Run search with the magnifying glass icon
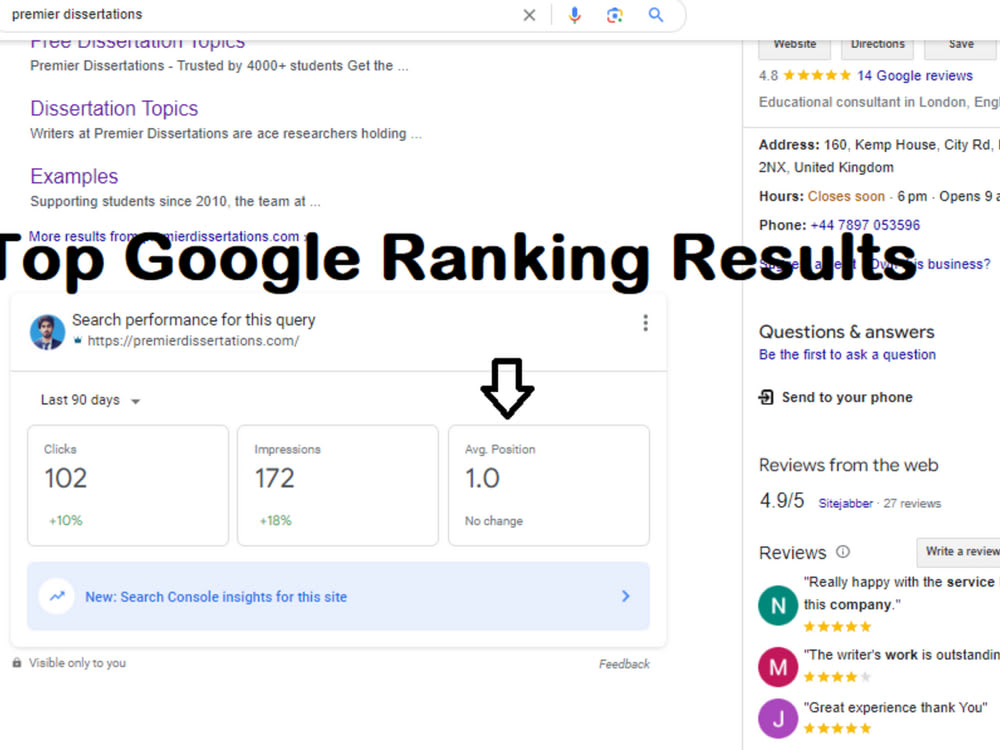1000x750 pixels. [656, 15]
